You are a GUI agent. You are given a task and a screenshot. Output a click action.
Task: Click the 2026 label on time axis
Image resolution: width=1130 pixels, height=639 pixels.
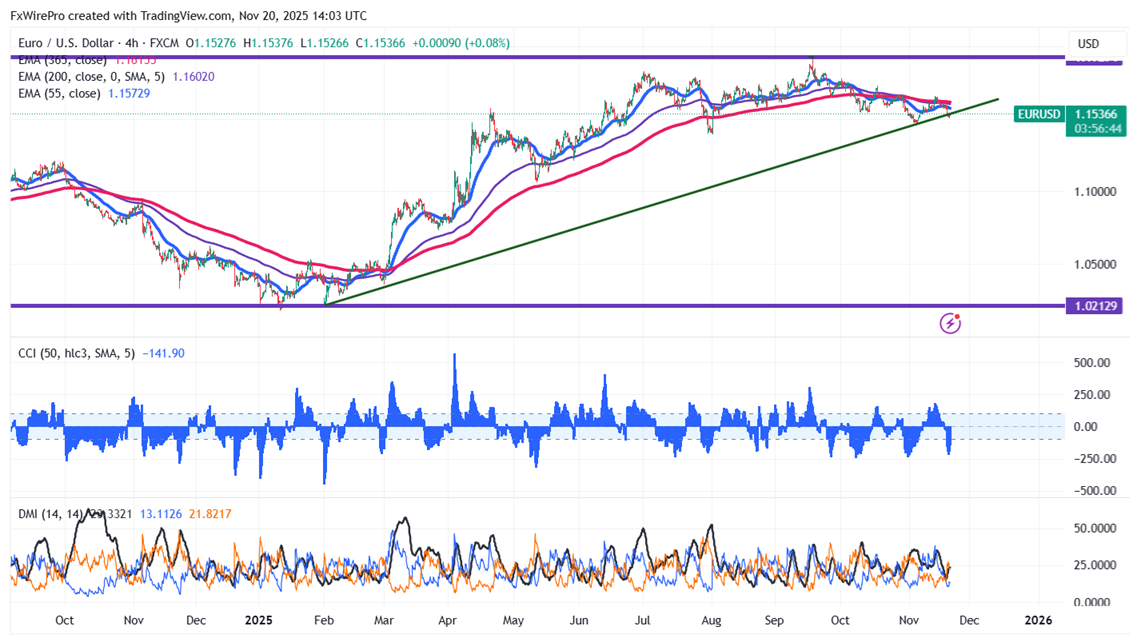1038,620
